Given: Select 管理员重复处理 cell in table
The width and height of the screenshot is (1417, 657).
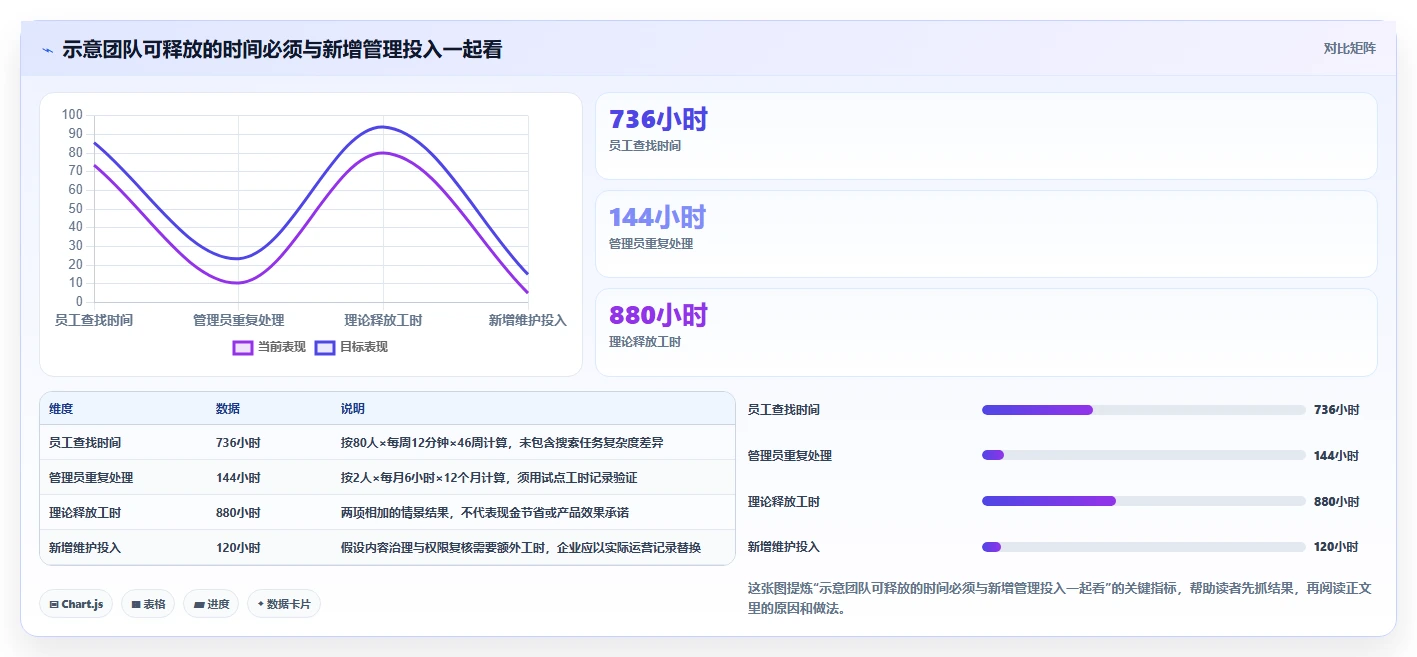Looking at the screenshot, I should pos(91,478).
